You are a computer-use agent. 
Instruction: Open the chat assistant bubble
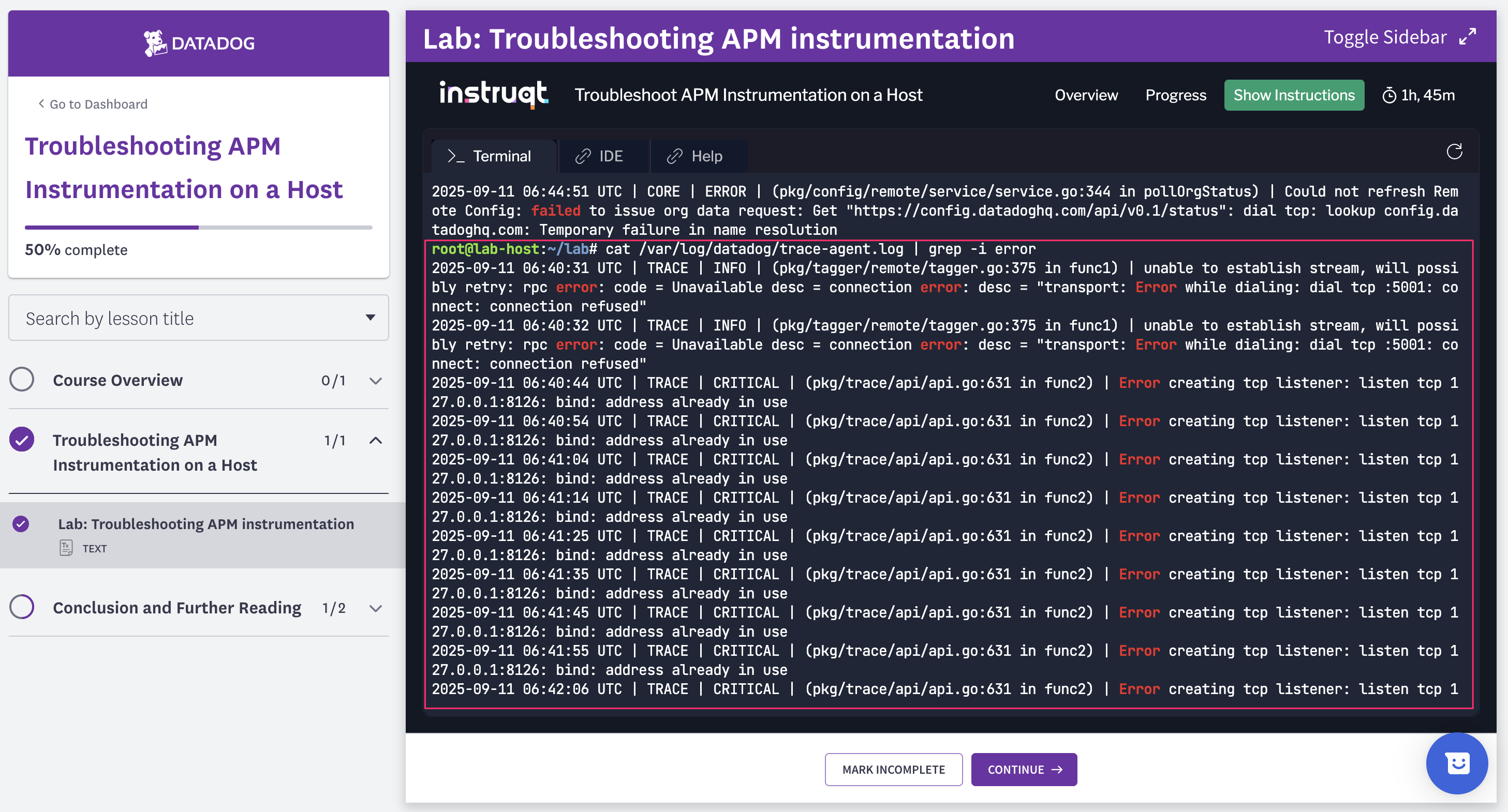click(1457, 763)
